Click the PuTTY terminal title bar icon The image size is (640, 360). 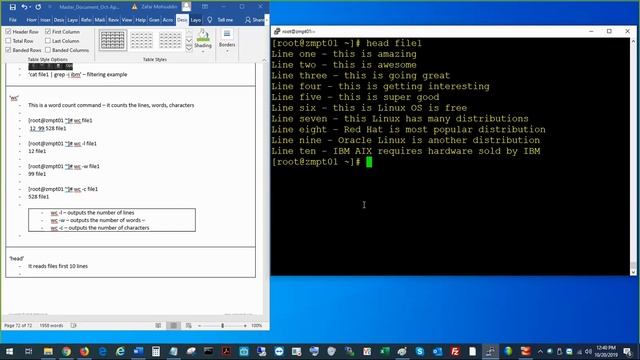(x=277, y=31)
